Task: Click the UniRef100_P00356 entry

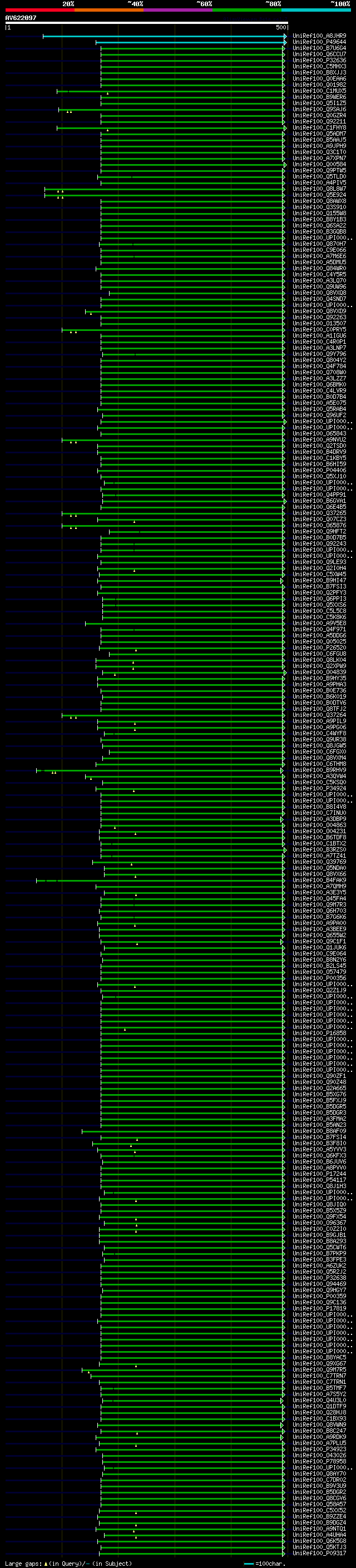Action: [x=319, y=979]
